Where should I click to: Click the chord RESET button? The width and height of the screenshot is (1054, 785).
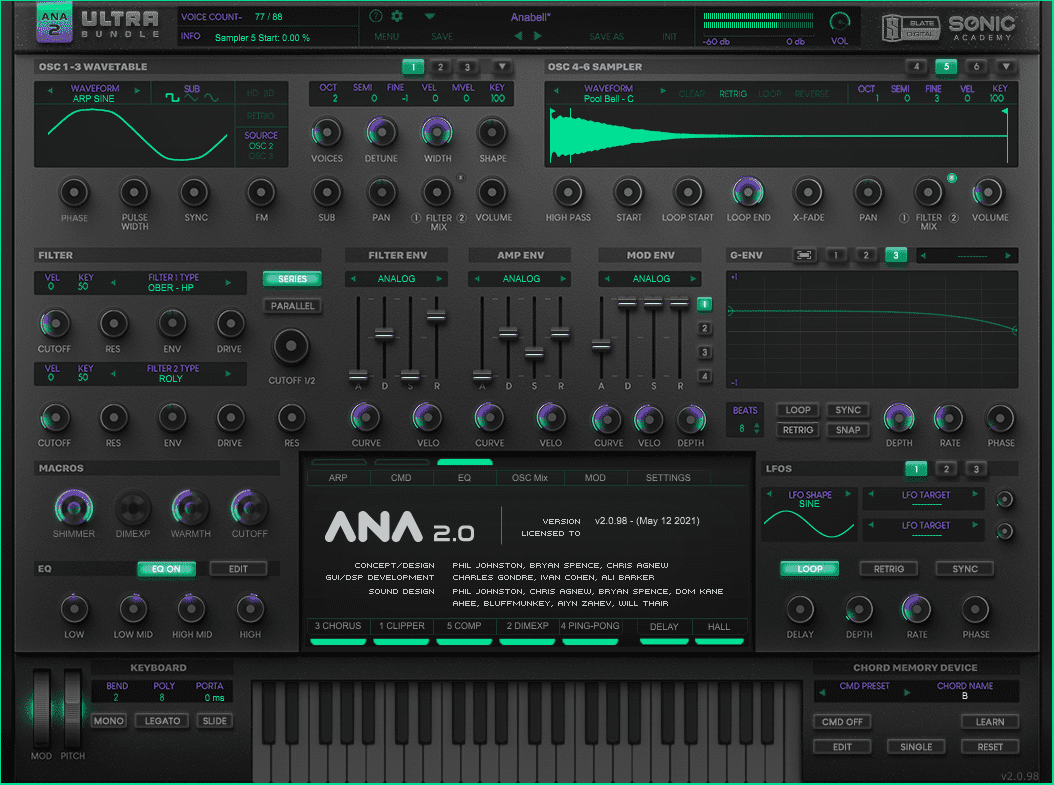989,746
